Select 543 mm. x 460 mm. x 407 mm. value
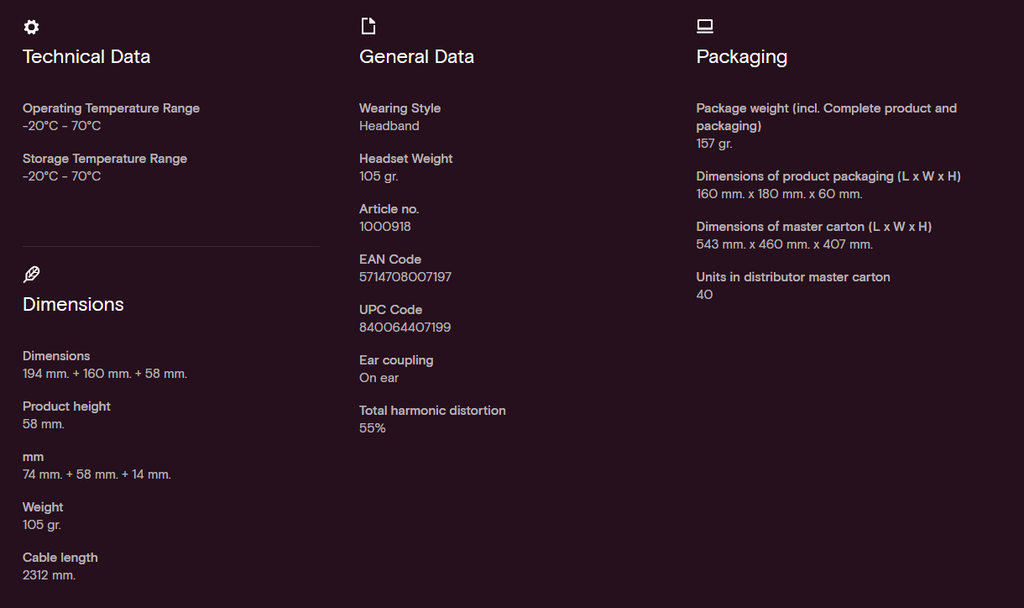 (784, 244)
